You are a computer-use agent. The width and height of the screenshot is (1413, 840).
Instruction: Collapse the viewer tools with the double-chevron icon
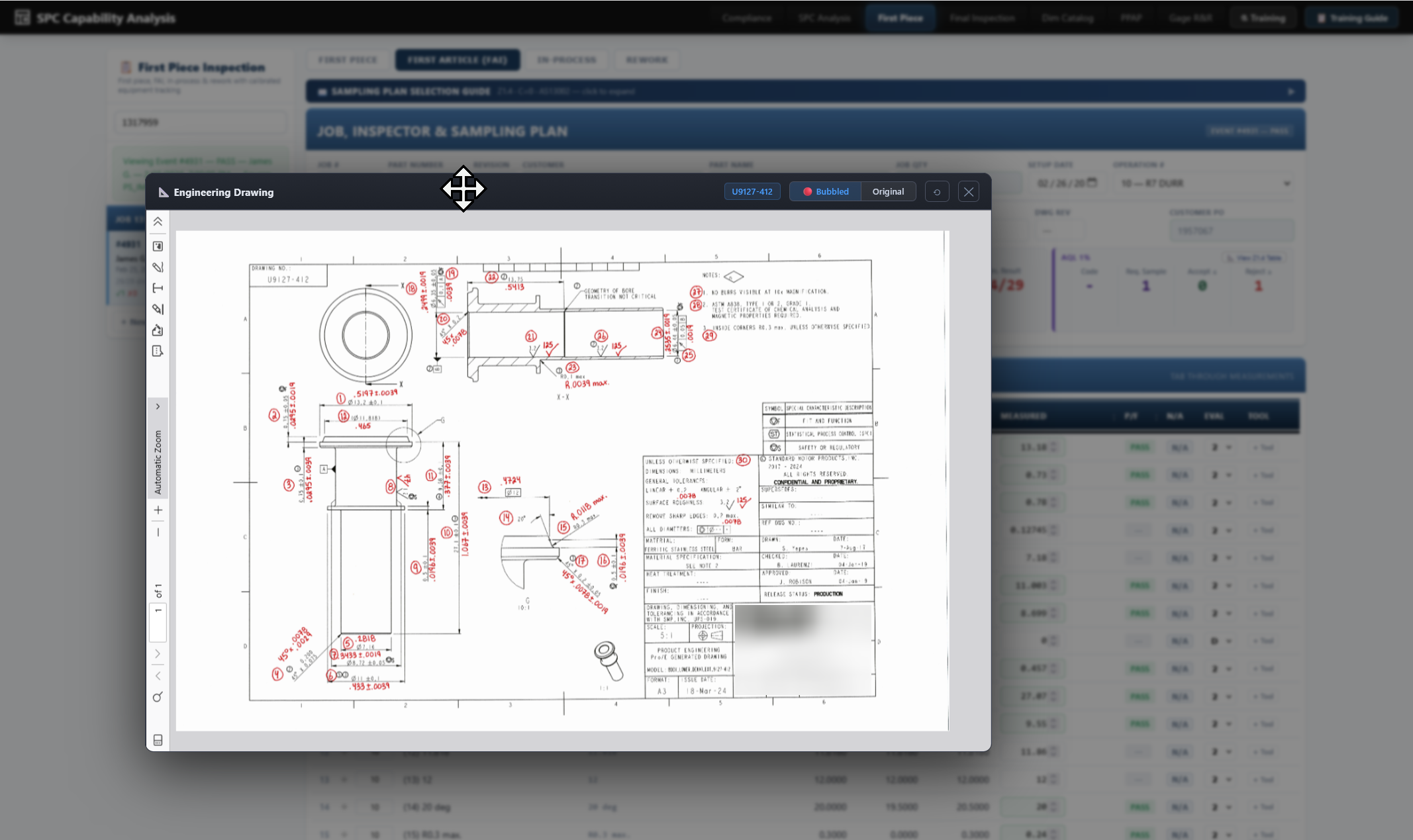click(x=158, y=222)
